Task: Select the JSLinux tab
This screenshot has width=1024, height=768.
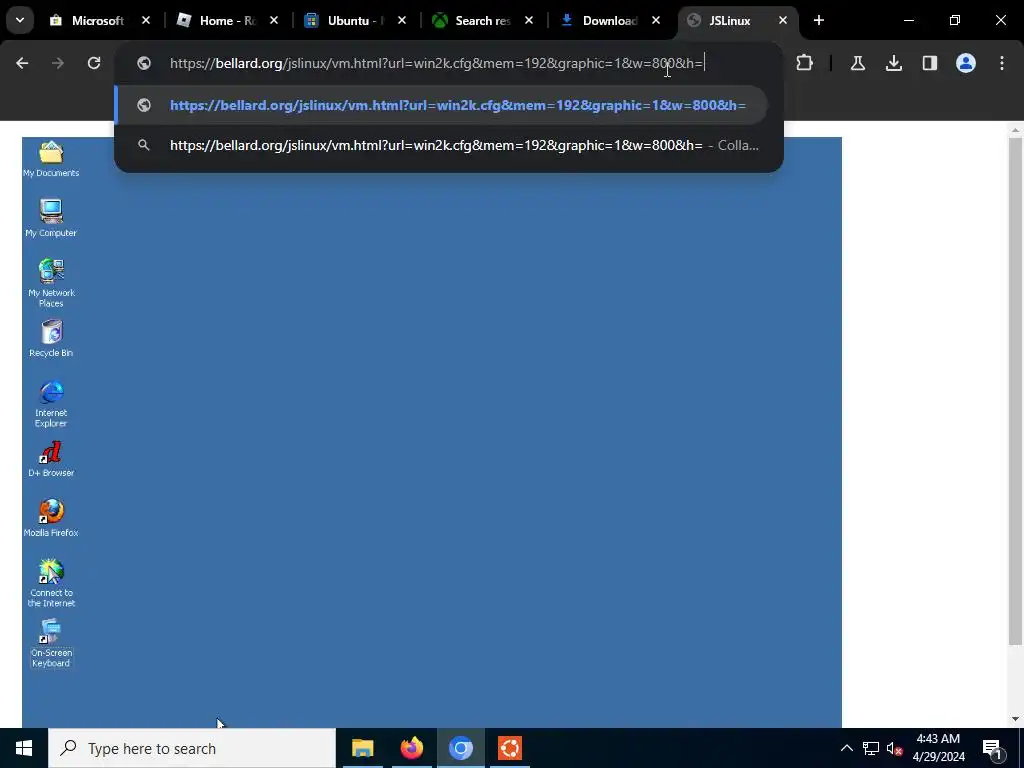Action: [x=729, y=20]
